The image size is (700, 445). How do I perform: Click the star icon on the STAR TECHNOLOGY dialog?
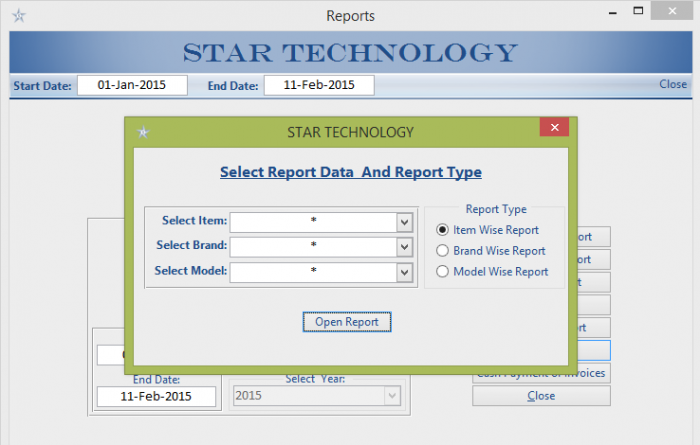[143, 132]
